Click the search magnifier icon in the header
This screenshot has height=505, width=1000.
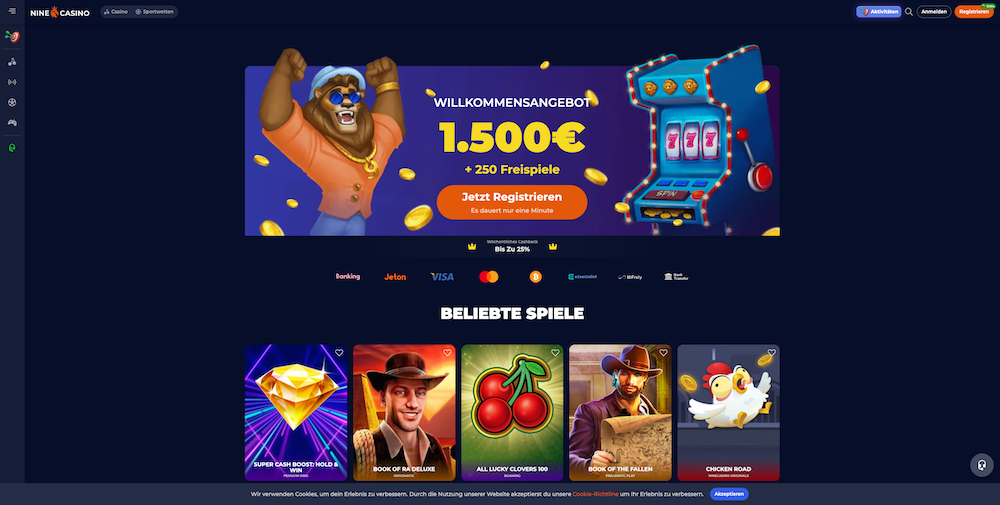(x=909, y=11)
